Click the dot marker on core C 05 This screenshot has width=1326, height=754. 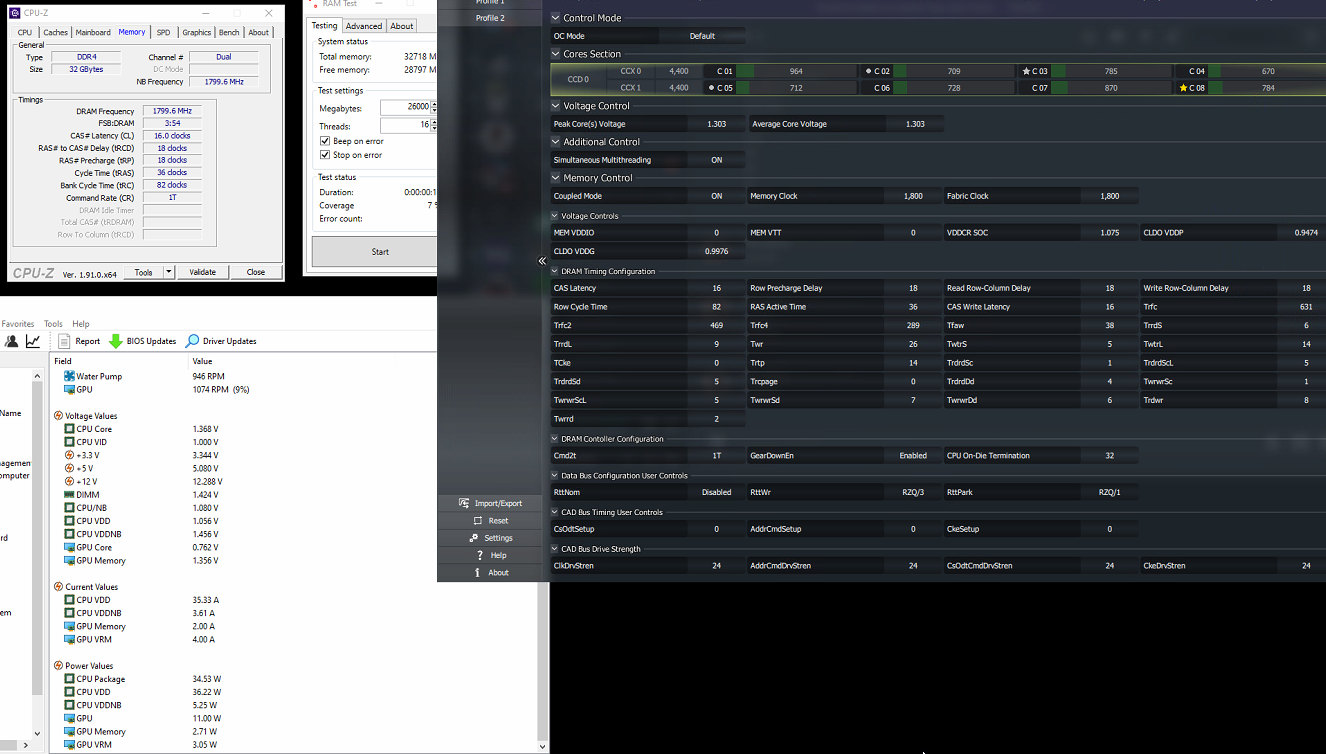(711, 88)
